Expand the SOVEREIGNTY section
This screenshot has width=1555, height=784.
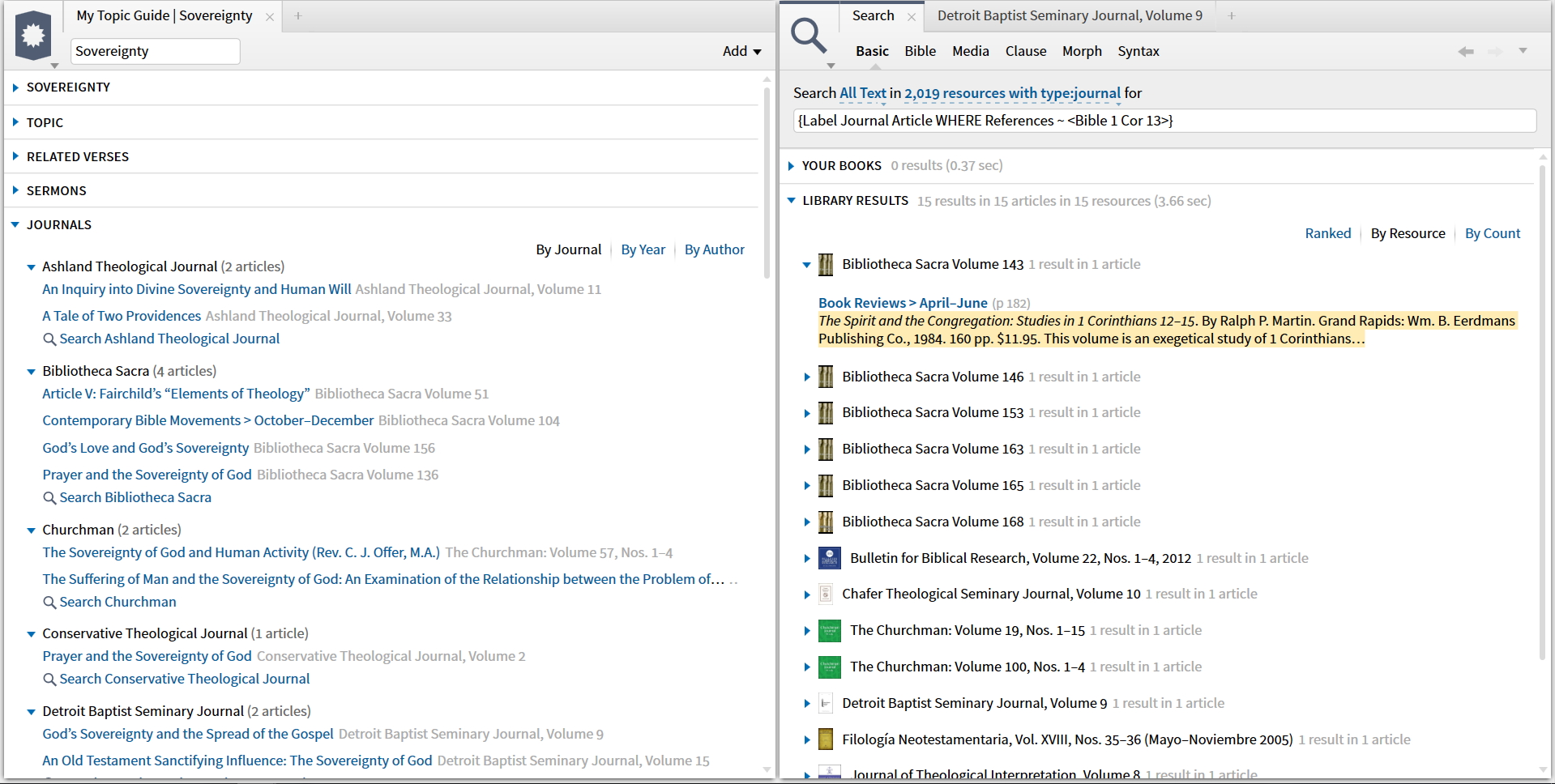pos(15,87)
